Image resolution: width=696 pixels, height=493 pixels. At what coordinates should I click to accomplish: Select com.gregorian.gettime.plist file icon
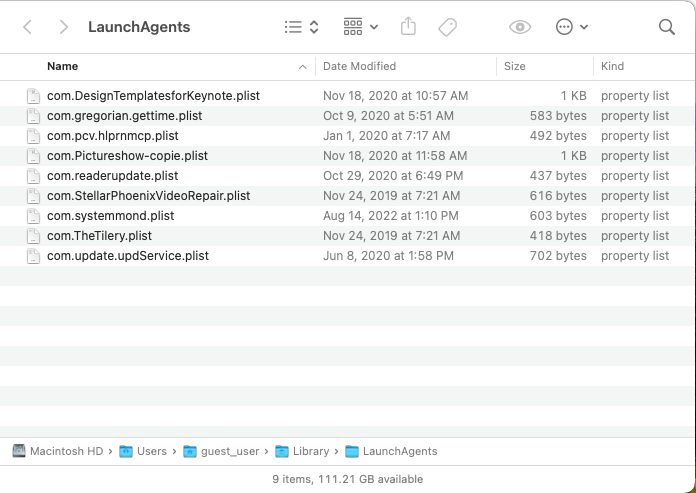(x=33, y=116)
